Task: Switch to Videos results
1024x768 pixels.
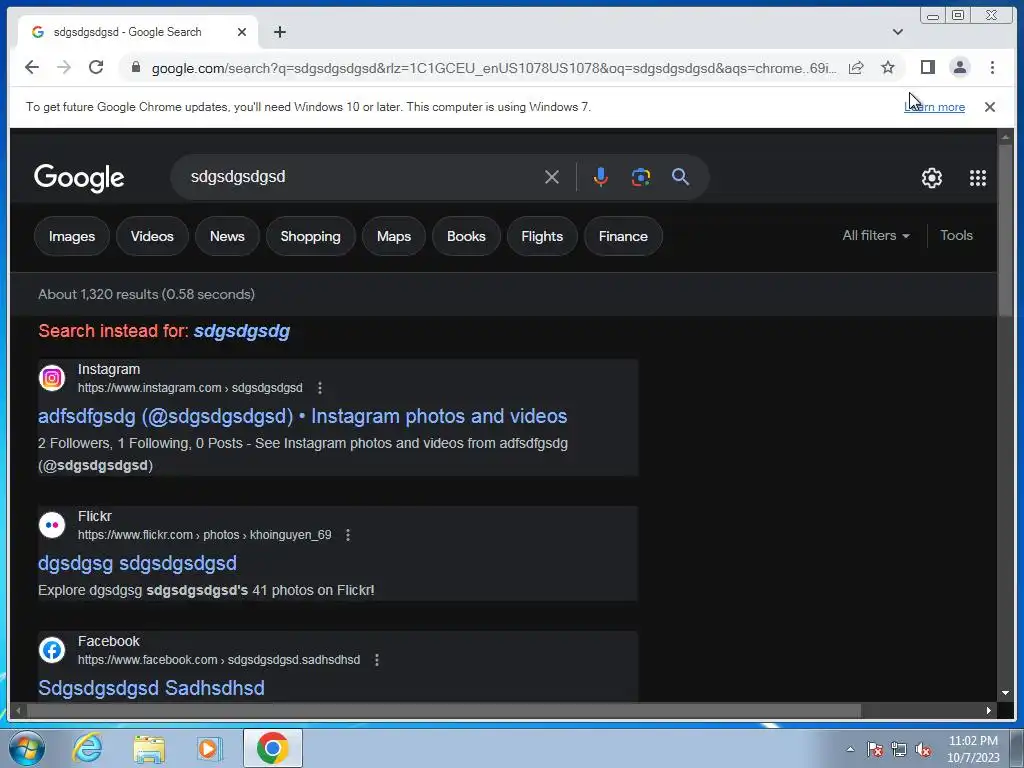Action: point(152,236)
